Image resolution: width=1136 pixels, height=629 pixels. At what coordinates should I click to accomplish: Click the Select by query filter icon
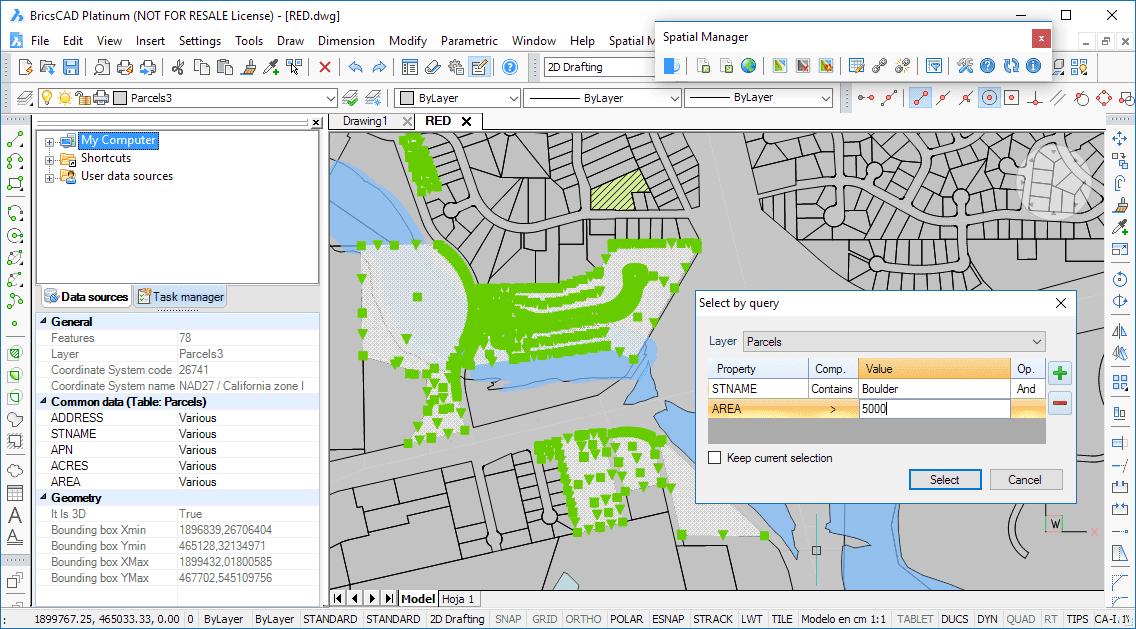click(935, 66)
